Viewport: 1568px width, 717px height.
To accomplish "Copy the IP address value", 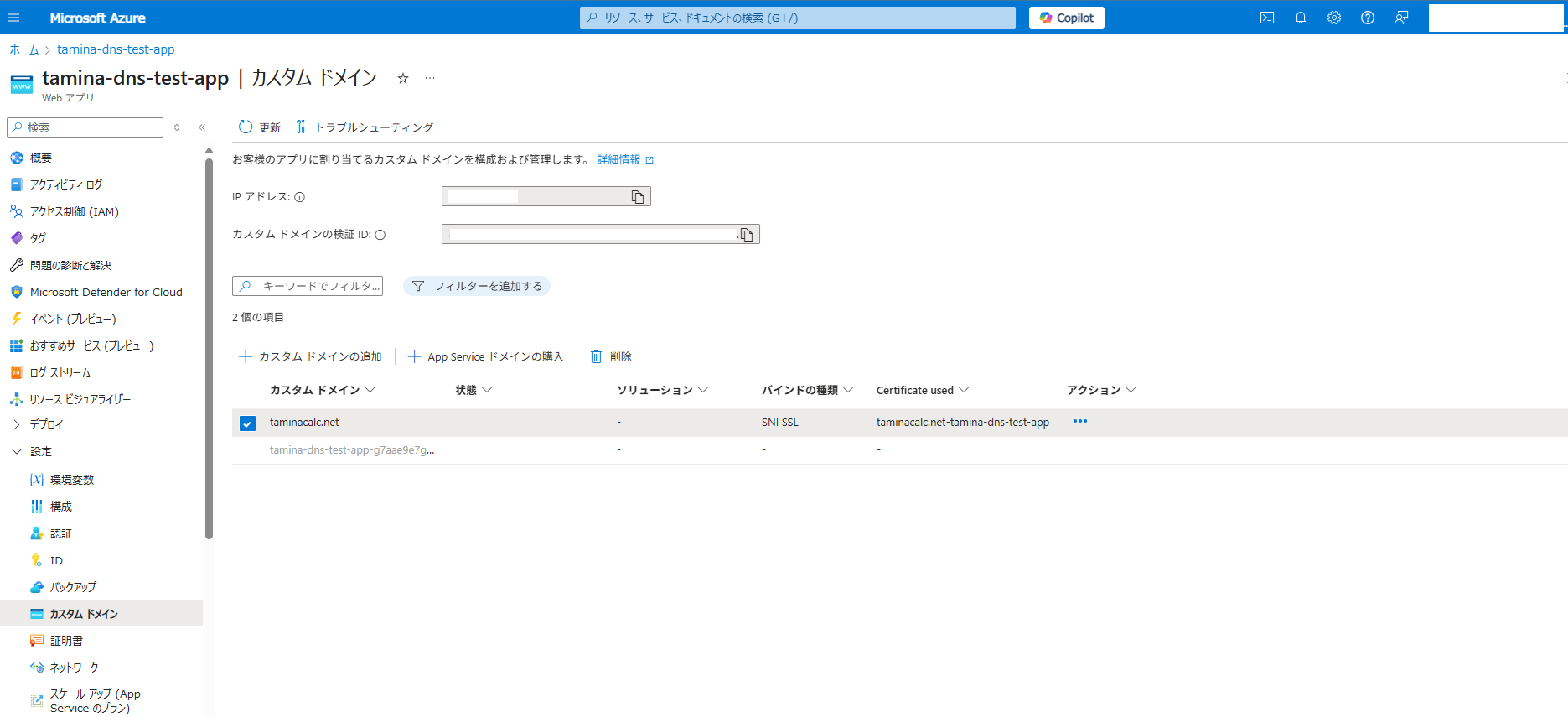I will pyautogui.click(x=638, y=197).
